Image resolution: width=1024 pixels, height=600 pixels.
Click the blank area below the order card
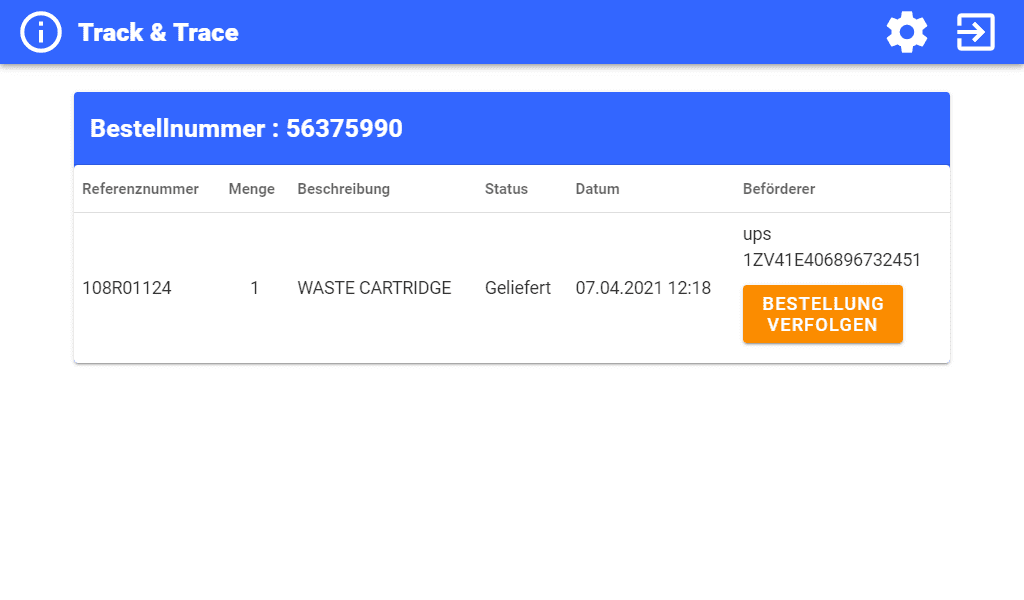pyautogui.click(x=512, y=480)
